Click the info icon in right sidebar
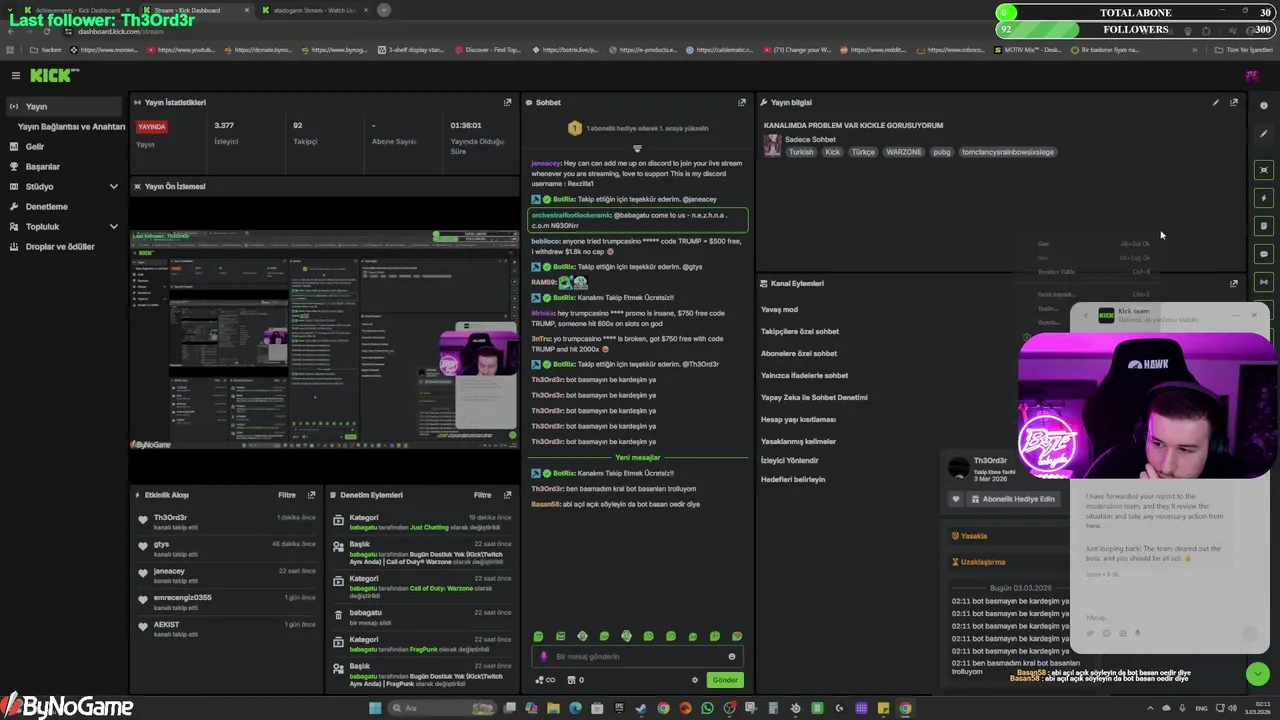The image size is (1280, 720). pyautogui.click(x=1264, y=105)
